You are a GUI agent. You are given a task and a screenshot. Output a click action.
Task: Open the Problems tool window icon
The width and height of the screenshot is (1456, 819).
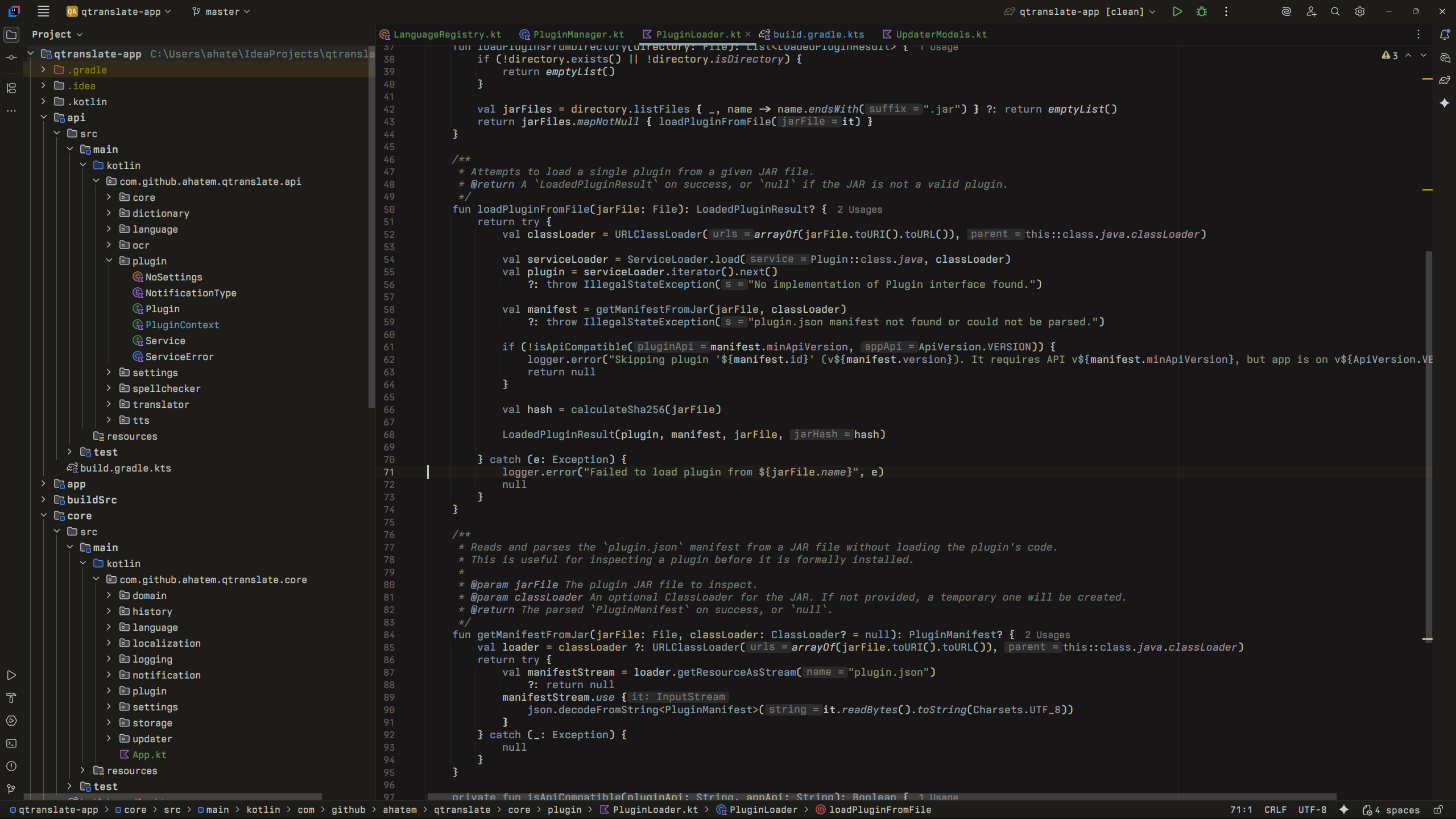point(11,766)
